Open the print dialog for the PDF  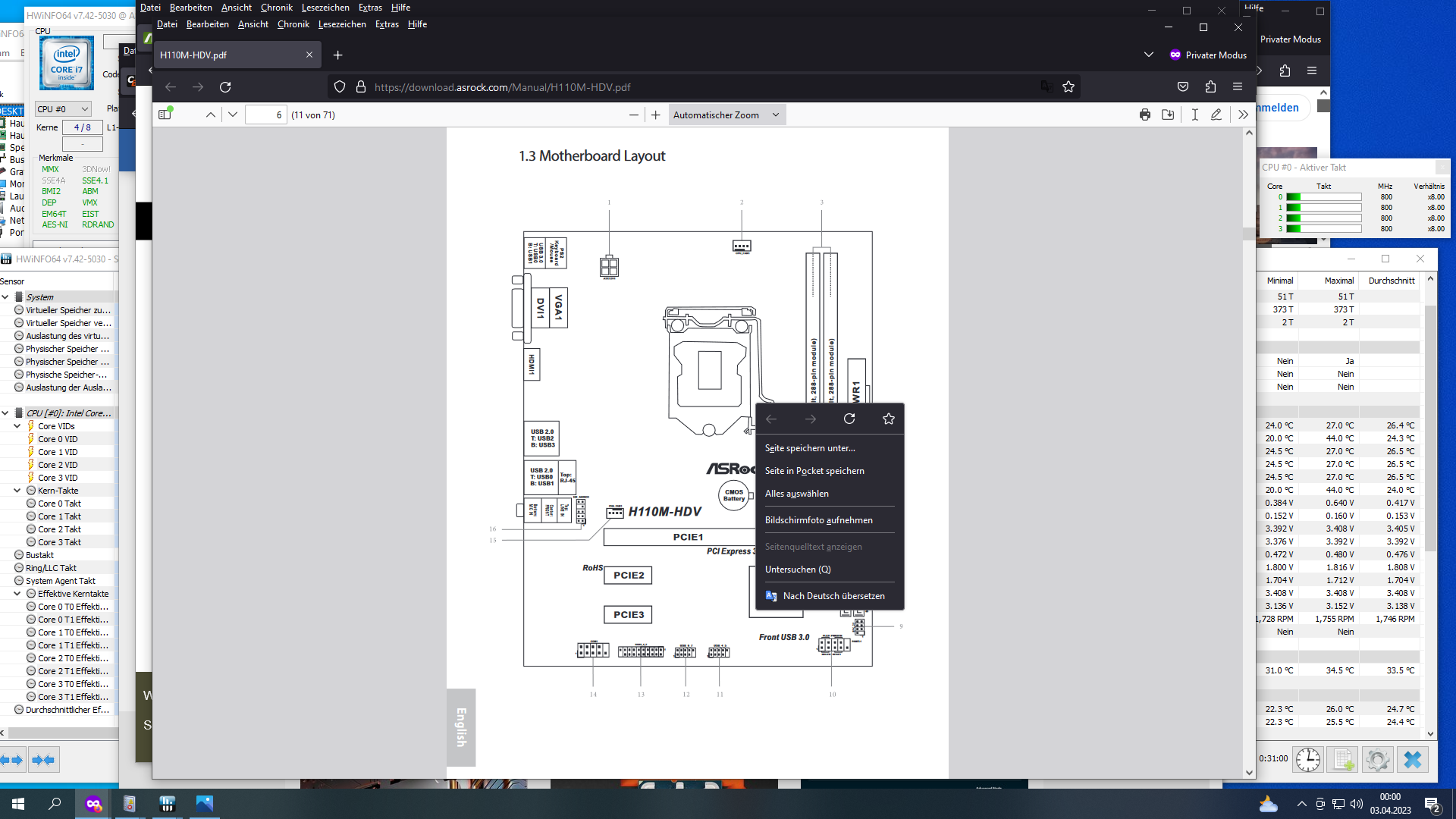pyautogui.click(x=1144, y=115)
